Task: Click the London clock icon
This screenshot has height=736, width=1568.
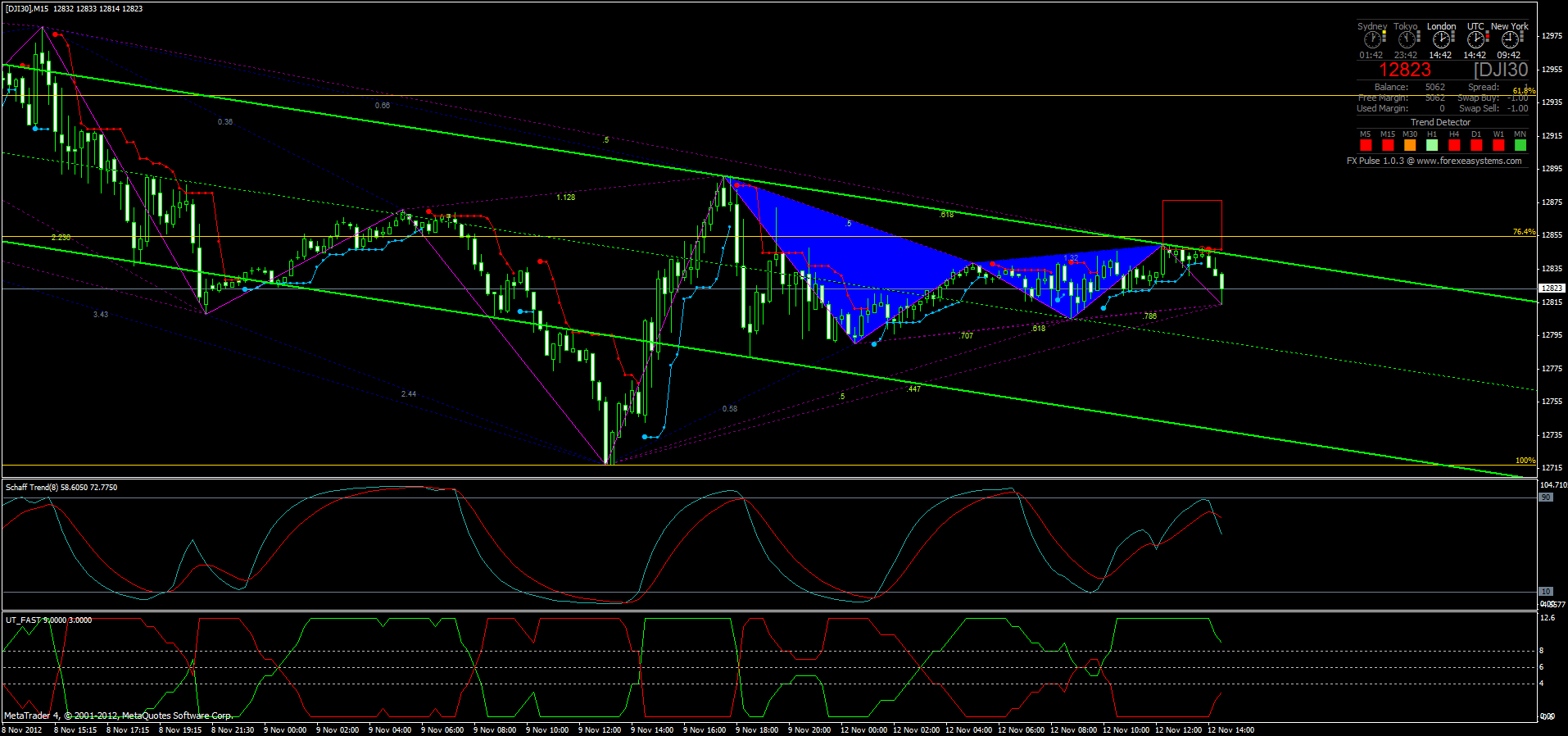Action: click(x=1441, y=39)
